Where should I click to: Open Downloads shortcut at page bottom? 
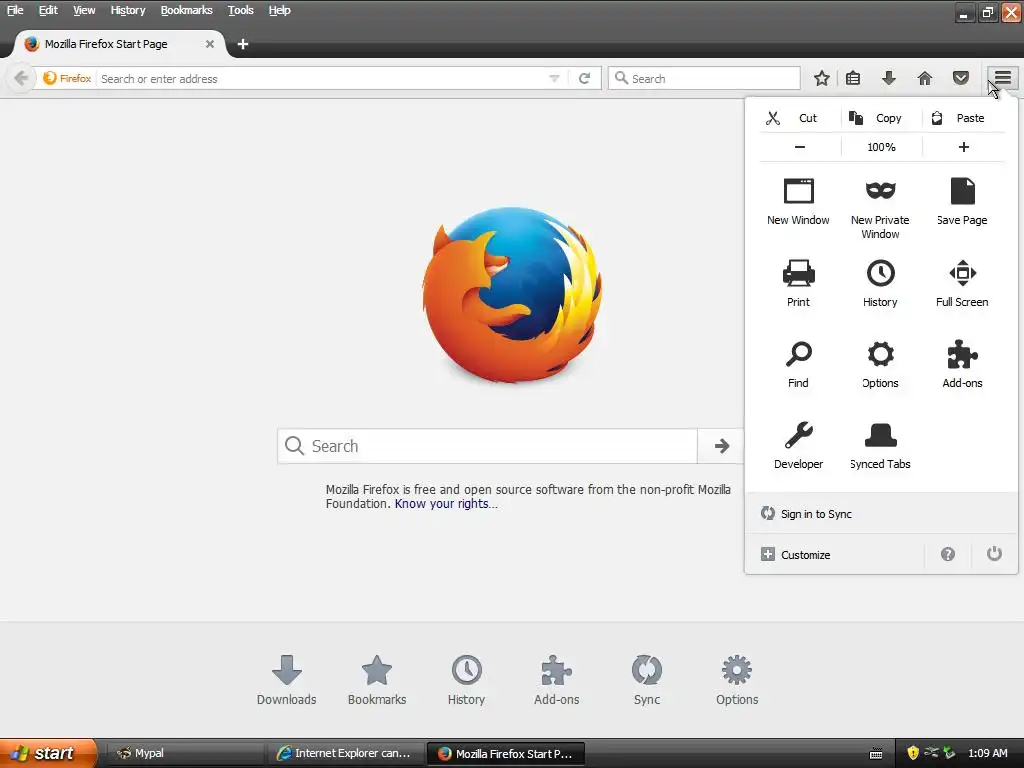click(286, 680)
